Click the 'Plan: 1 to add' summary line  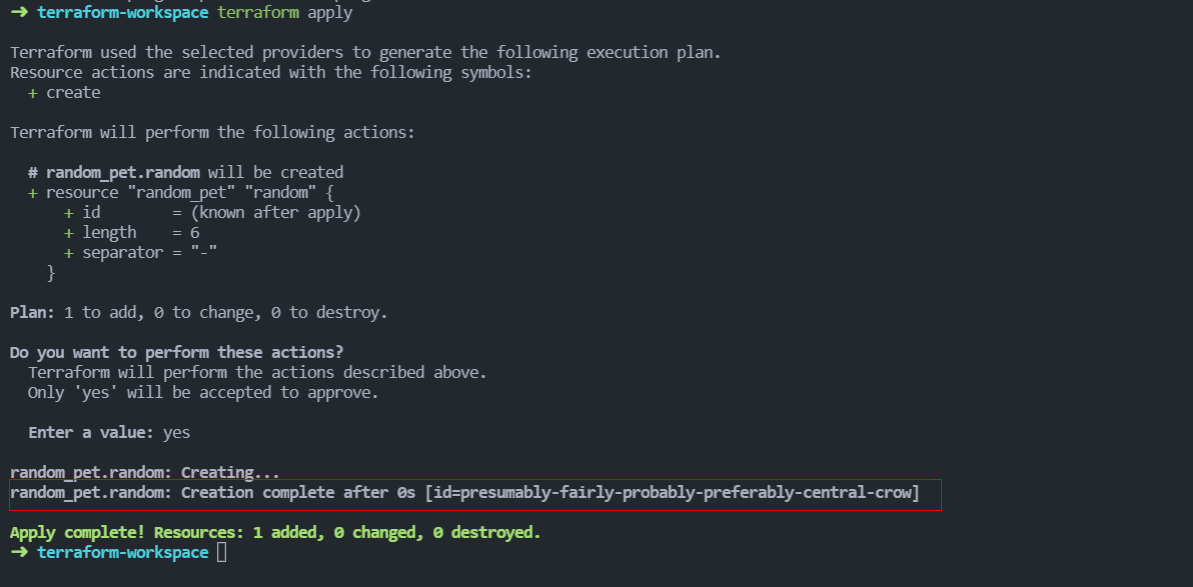pyautogui.click(x=198, y=313)
